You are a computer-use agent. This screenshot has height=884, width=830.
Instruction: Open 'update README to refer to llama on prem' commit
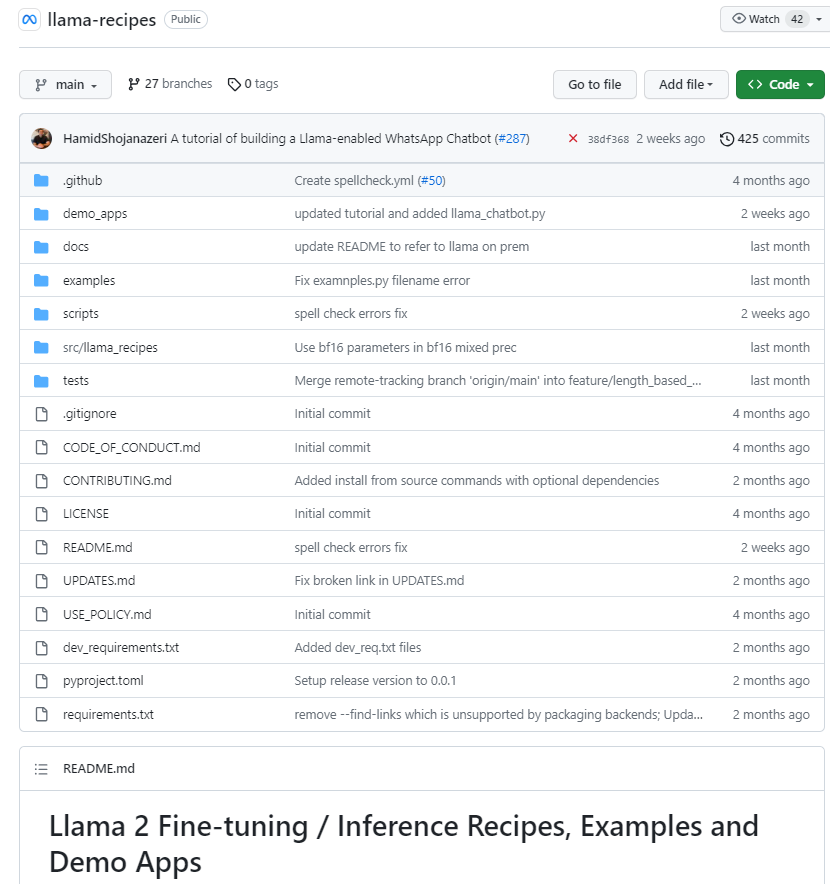412,247
